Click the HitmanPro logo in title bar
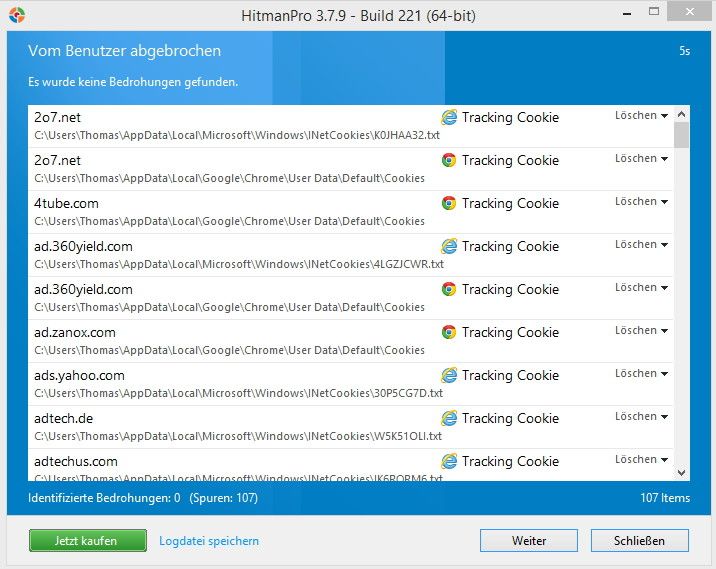The image size is (716, 569). tap(17, 15)
